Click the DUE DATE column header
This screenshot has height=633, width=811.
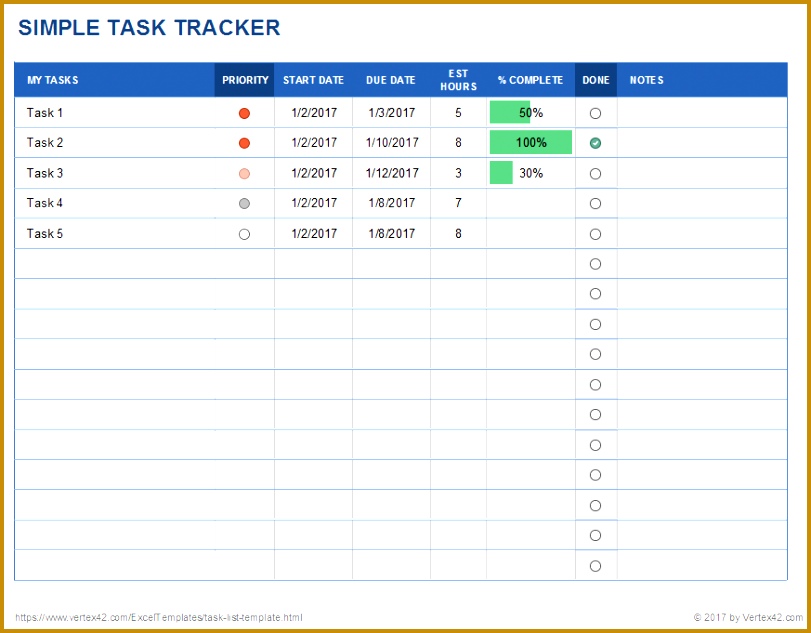(x=390, y=80)
